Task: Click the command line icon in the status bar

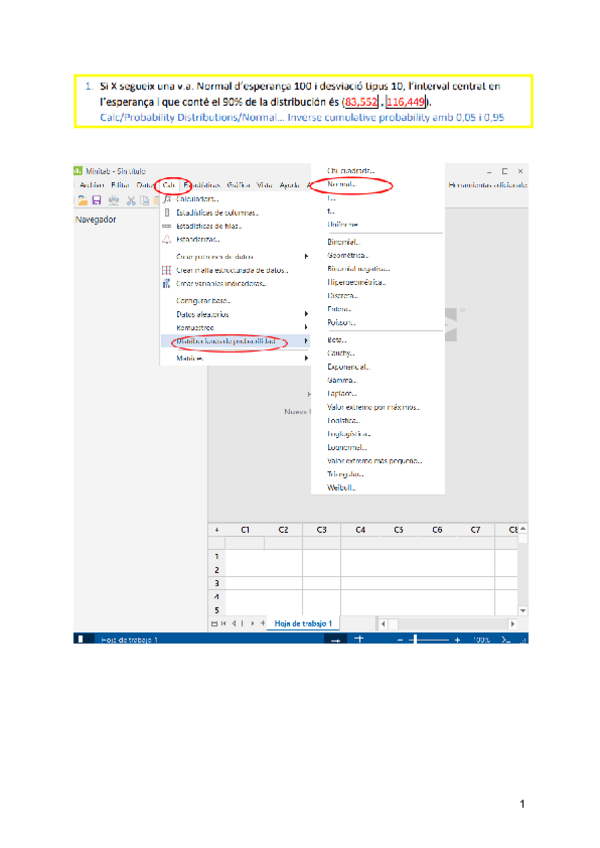Action: [506, 640]
